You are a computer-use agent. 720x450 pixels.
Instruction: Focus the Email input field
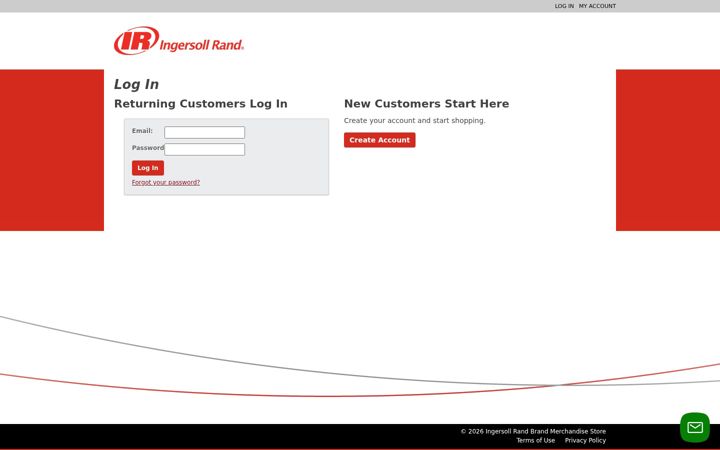[204, 133]
